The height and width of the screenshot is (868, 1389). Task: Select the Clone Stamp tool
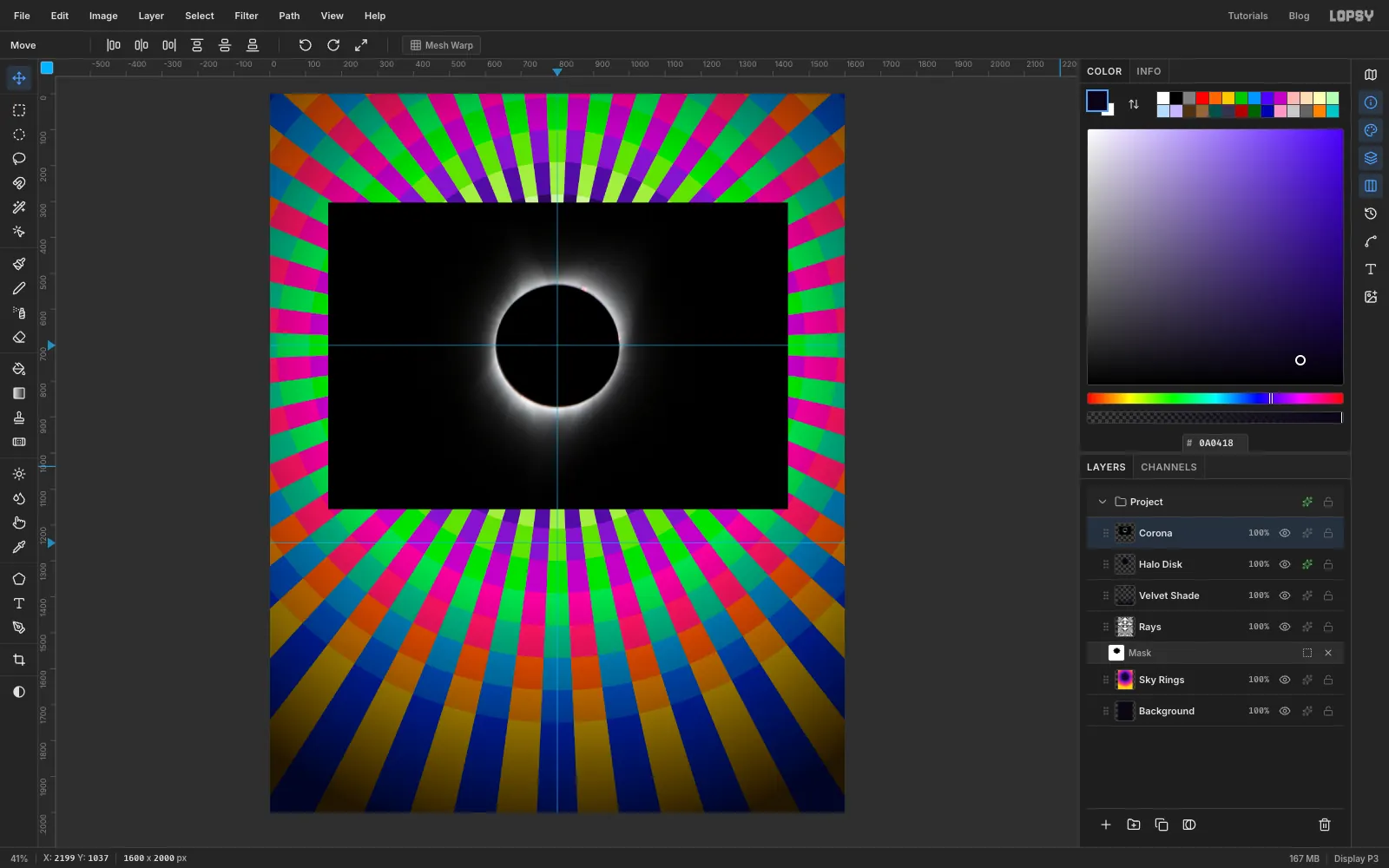(x=19, y=418)
